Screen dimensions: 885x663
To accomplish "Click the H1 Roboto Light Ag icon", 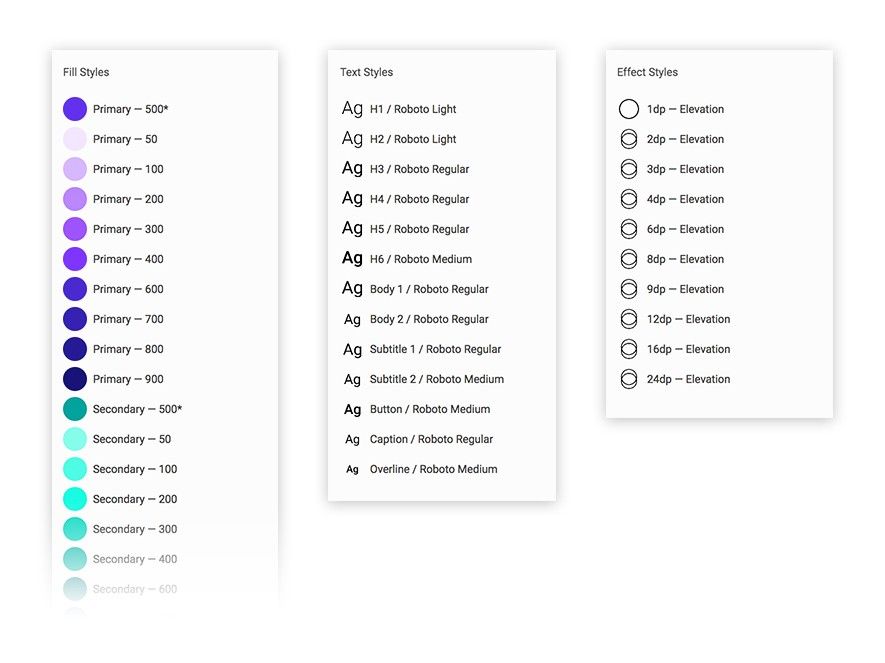I will [x=352, y=109].
